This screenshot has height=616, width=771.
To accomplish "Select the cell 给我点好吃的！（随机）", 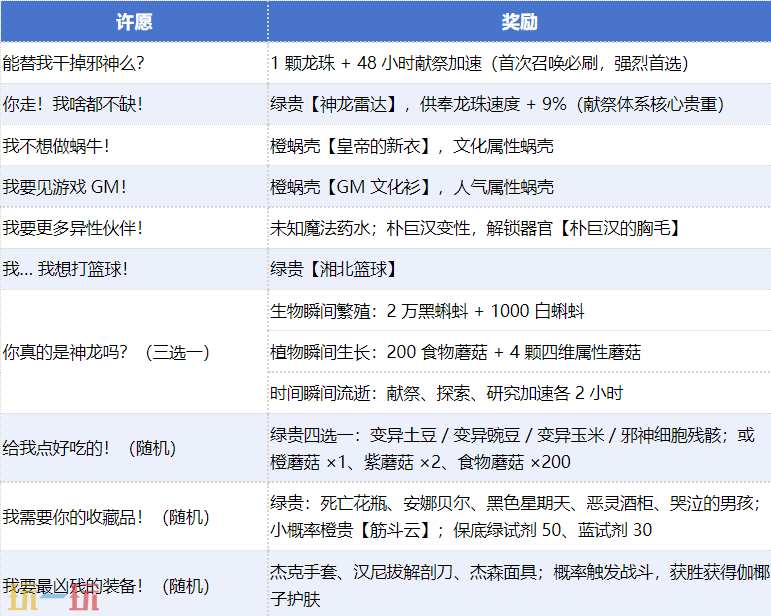I will [134, 448].
